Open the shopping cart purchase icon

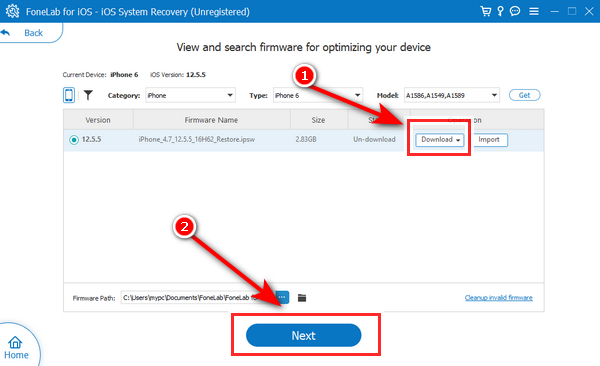click(x=486, y=11)
